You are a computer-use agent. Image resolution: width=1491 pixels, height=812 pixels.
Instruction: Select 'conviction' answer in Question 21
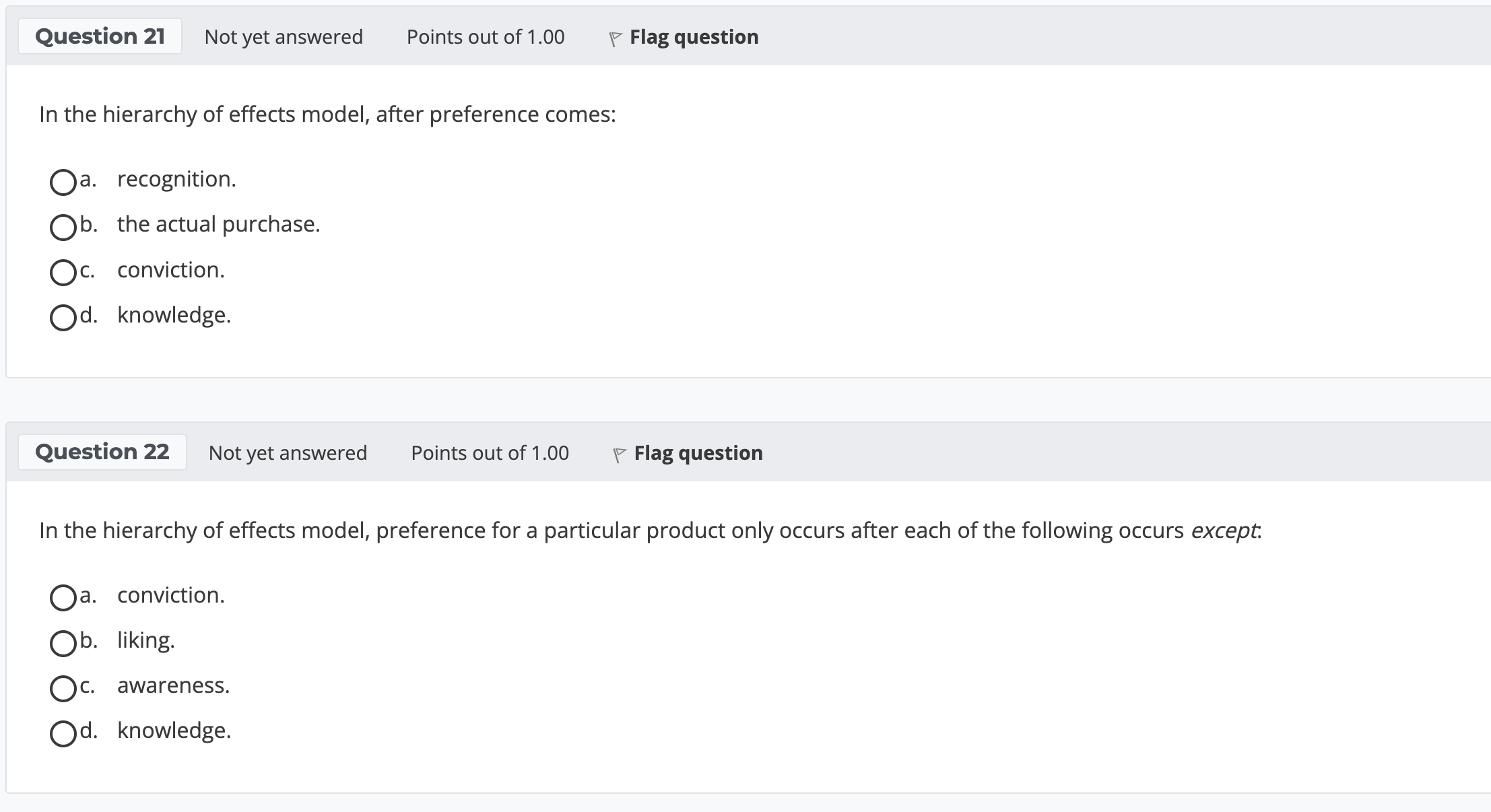63,272
